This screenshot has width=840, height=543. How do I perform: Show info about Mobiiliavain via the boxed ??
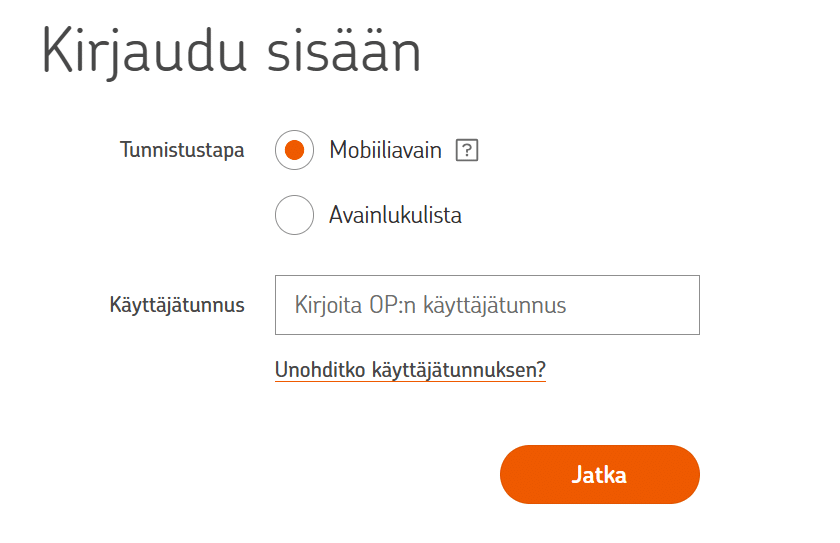467,151
